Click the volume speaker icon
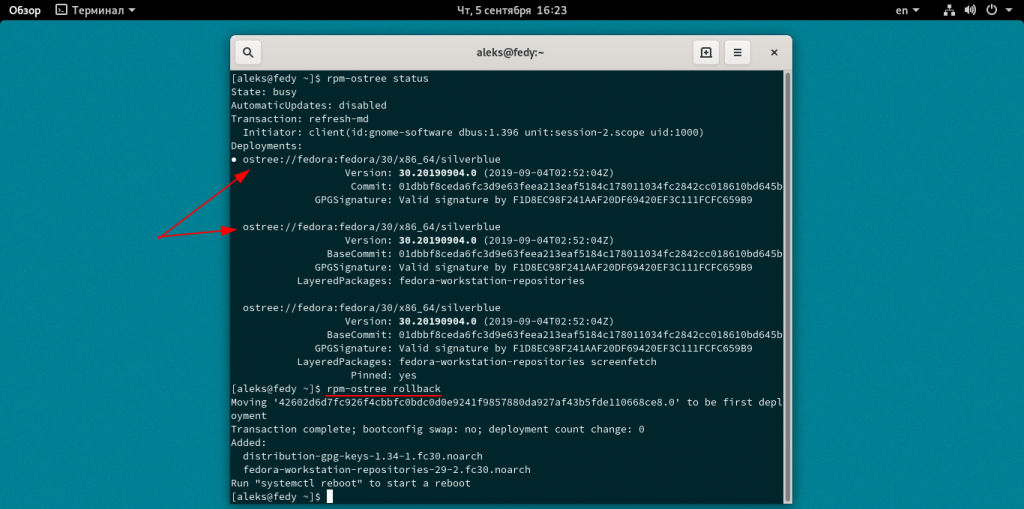Image resolution: width=1024 pixels, height=509 pixels. [x=970, y=10]
